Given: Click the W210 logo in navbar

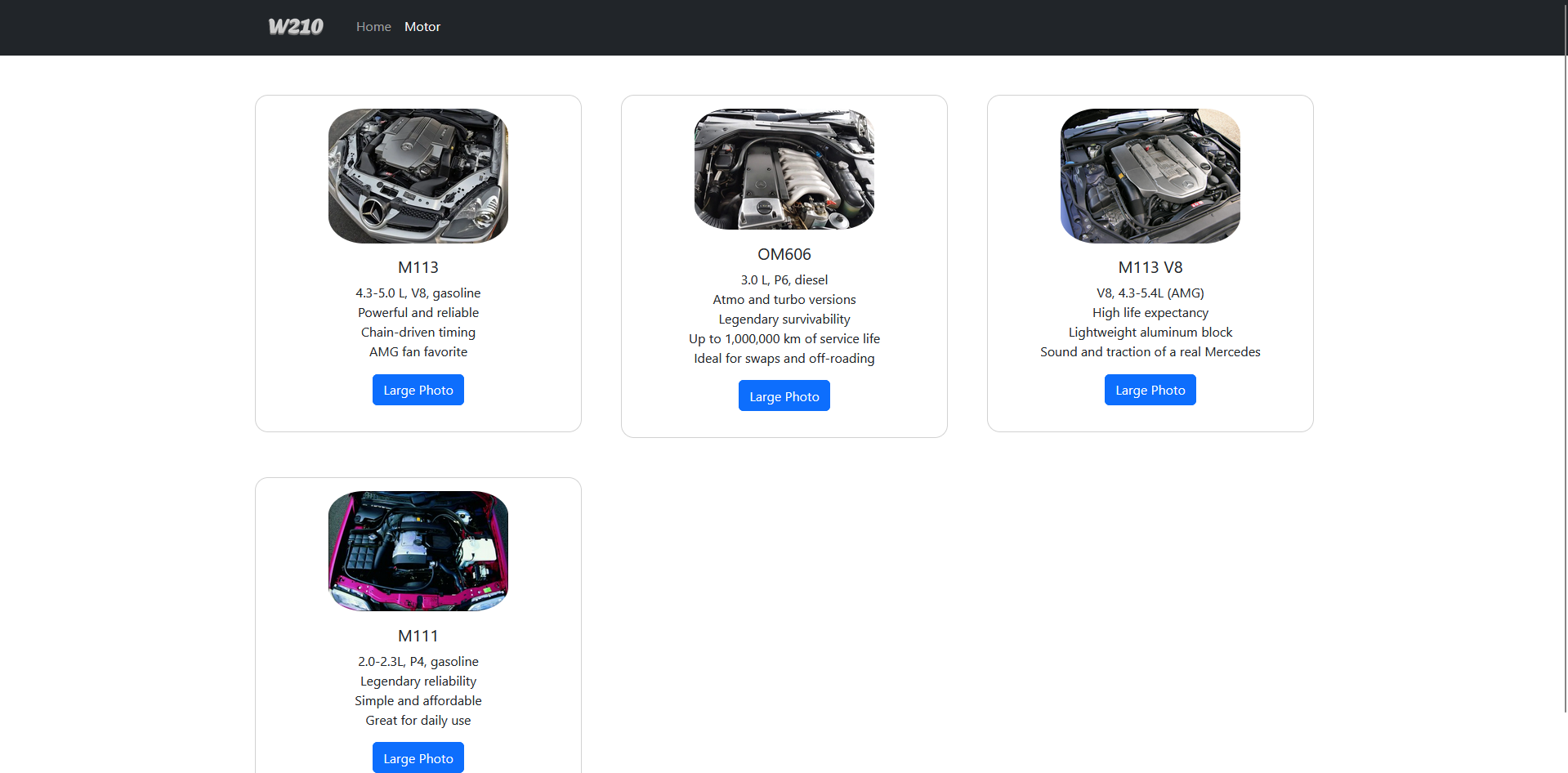Looking at the screenshot, I should pyautogui.click(x=296, y=27).
